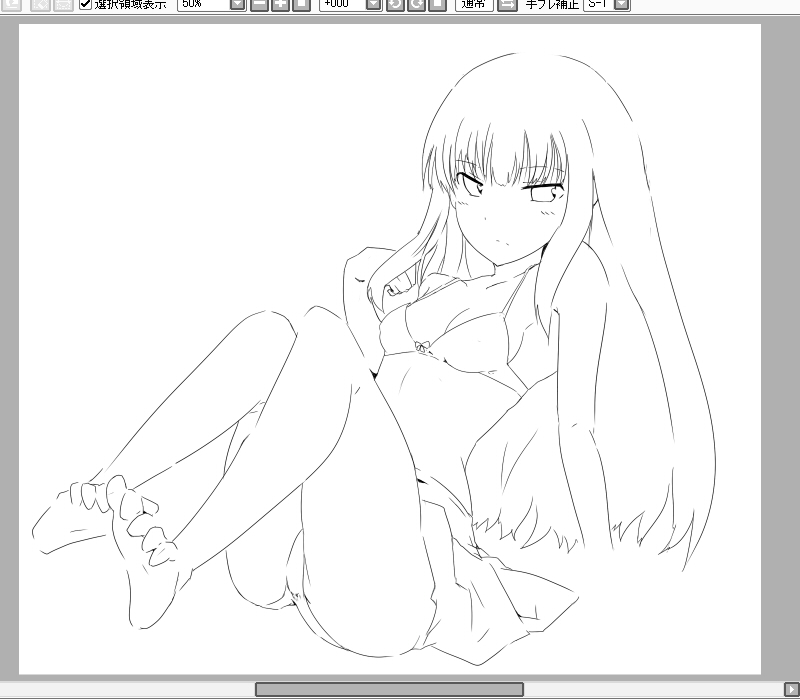Click the zoom in plus button

point(280,4)
